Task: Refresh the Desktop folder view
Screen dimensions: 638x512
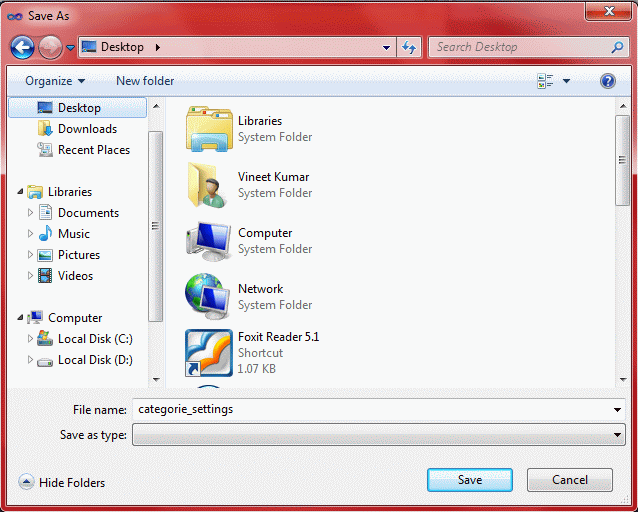Action: click(x=409, y=48)
